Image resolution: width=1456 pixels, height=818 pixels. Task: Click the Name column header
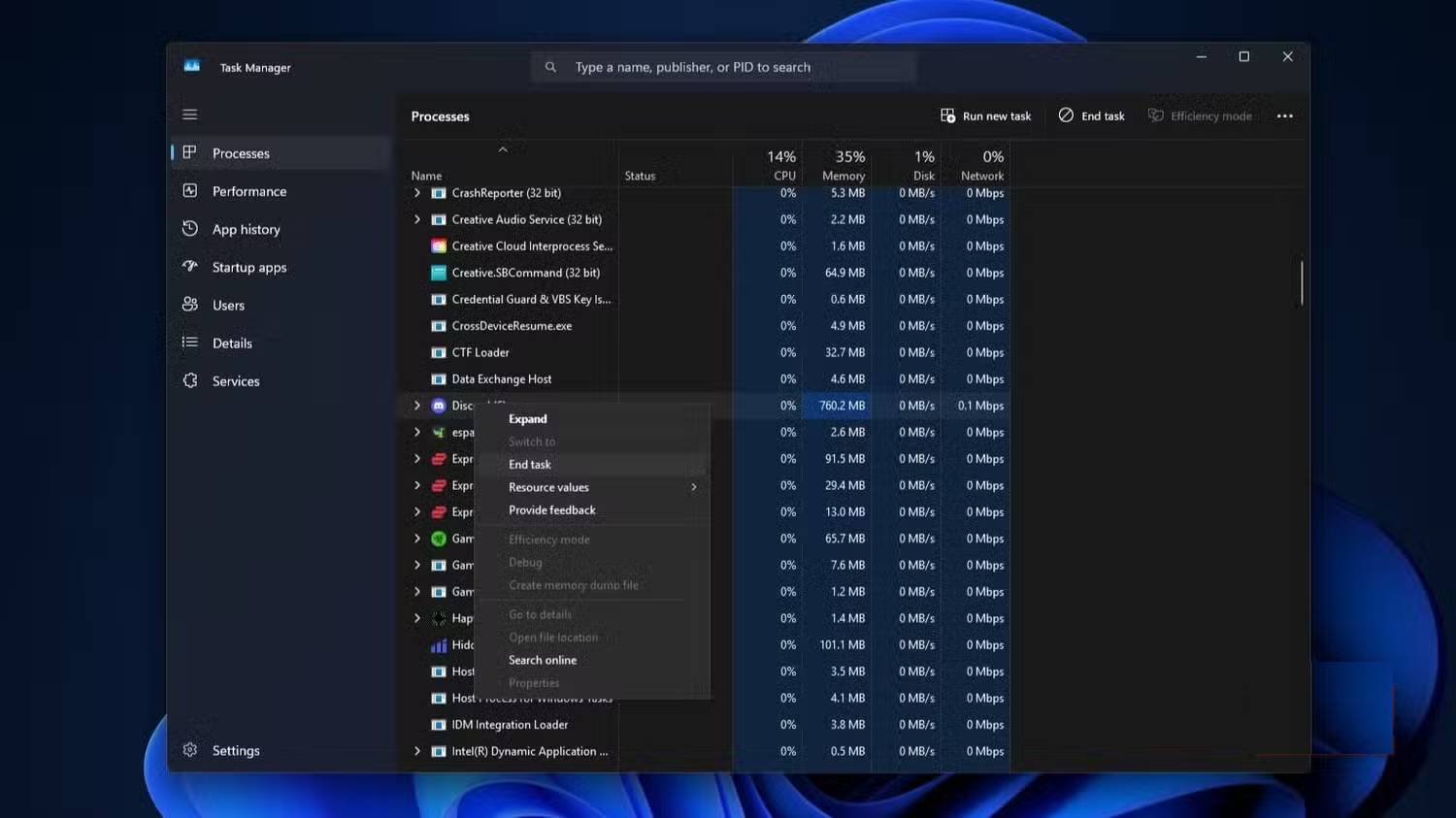(426, 176)
